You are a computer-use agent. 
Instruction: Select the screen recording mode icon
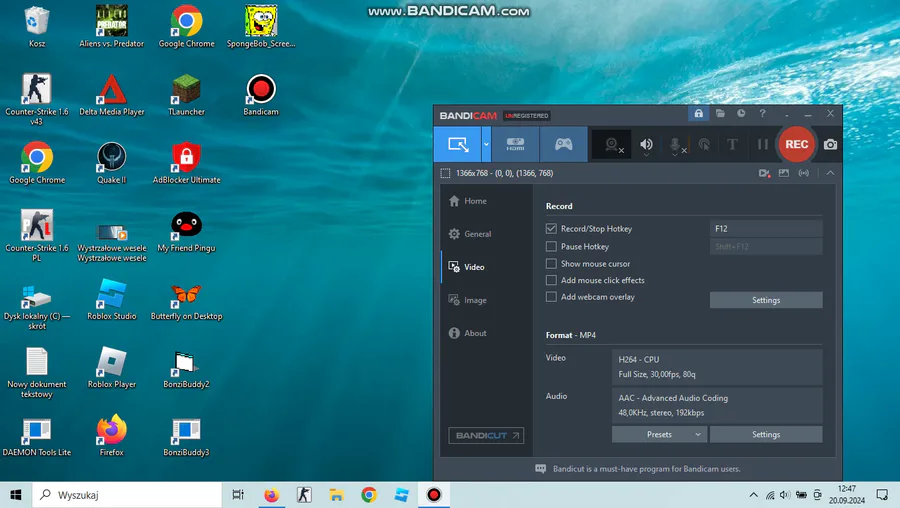(x=457, y=144)
